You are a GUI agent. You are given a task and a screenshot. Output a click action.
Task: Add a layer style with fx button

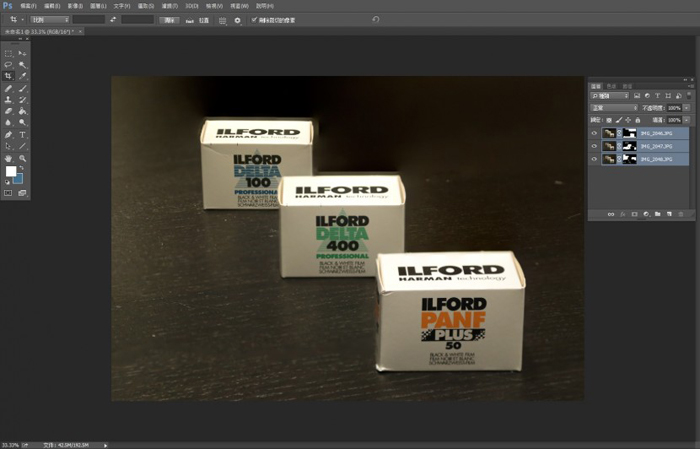[622, 214]
